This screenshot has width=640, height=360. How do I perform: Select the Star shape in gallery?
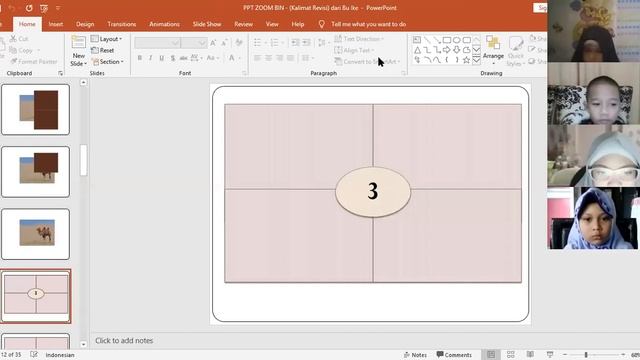(x=467, y=60)
